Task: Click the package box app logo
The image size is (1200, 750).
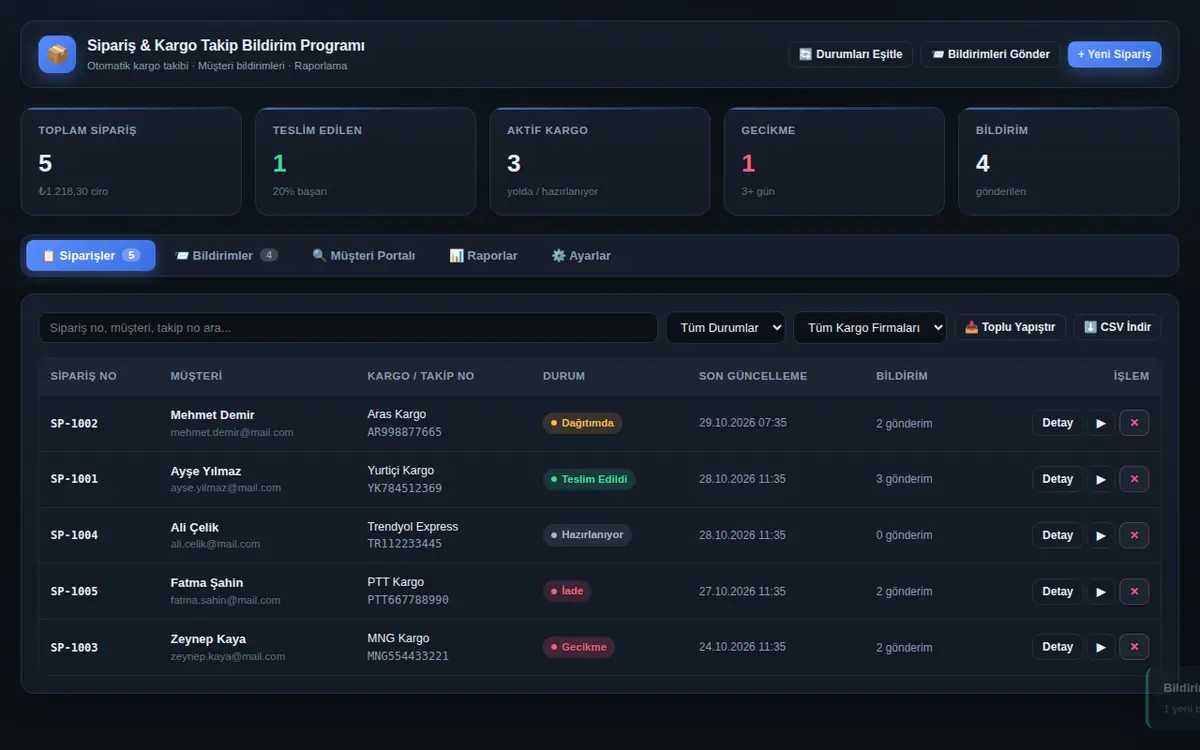Action: tap(57, 54)
